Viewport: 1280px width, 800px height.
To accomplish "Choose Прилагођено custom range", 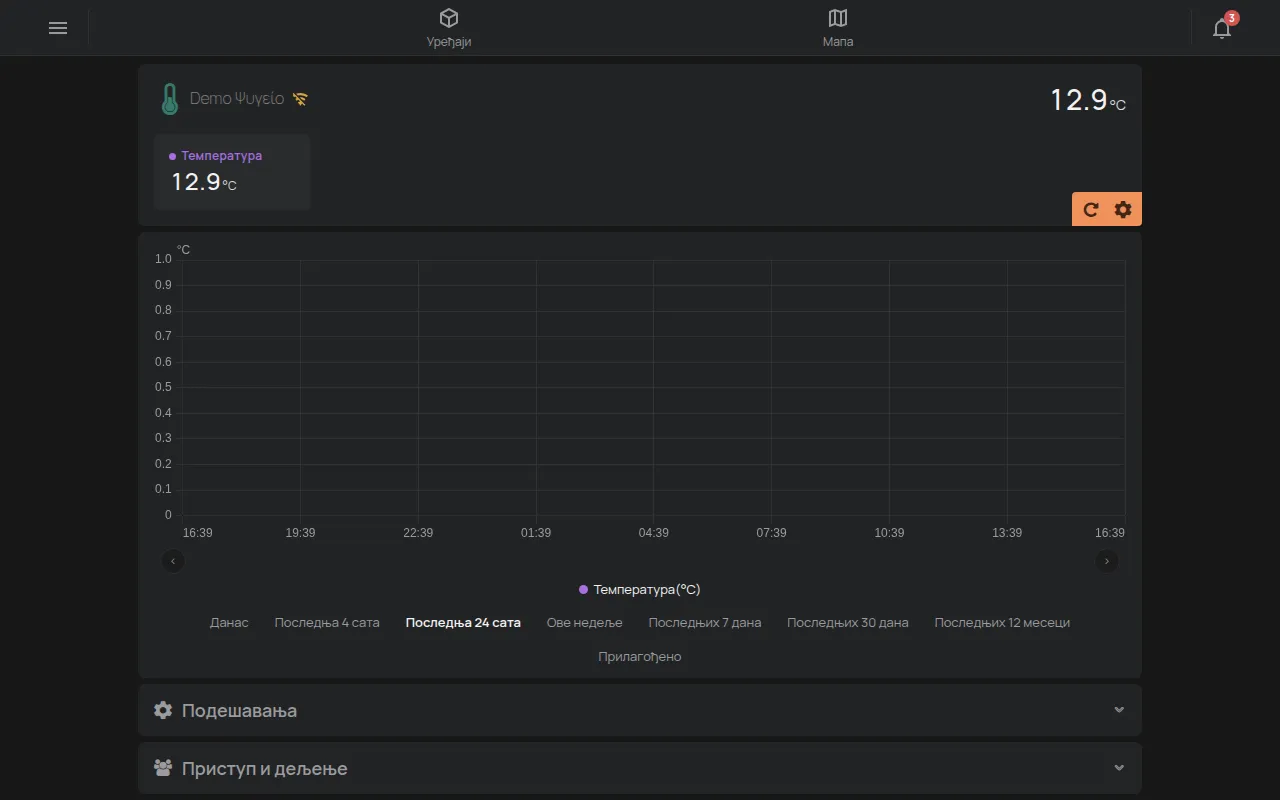I will (x=640, y=657).
